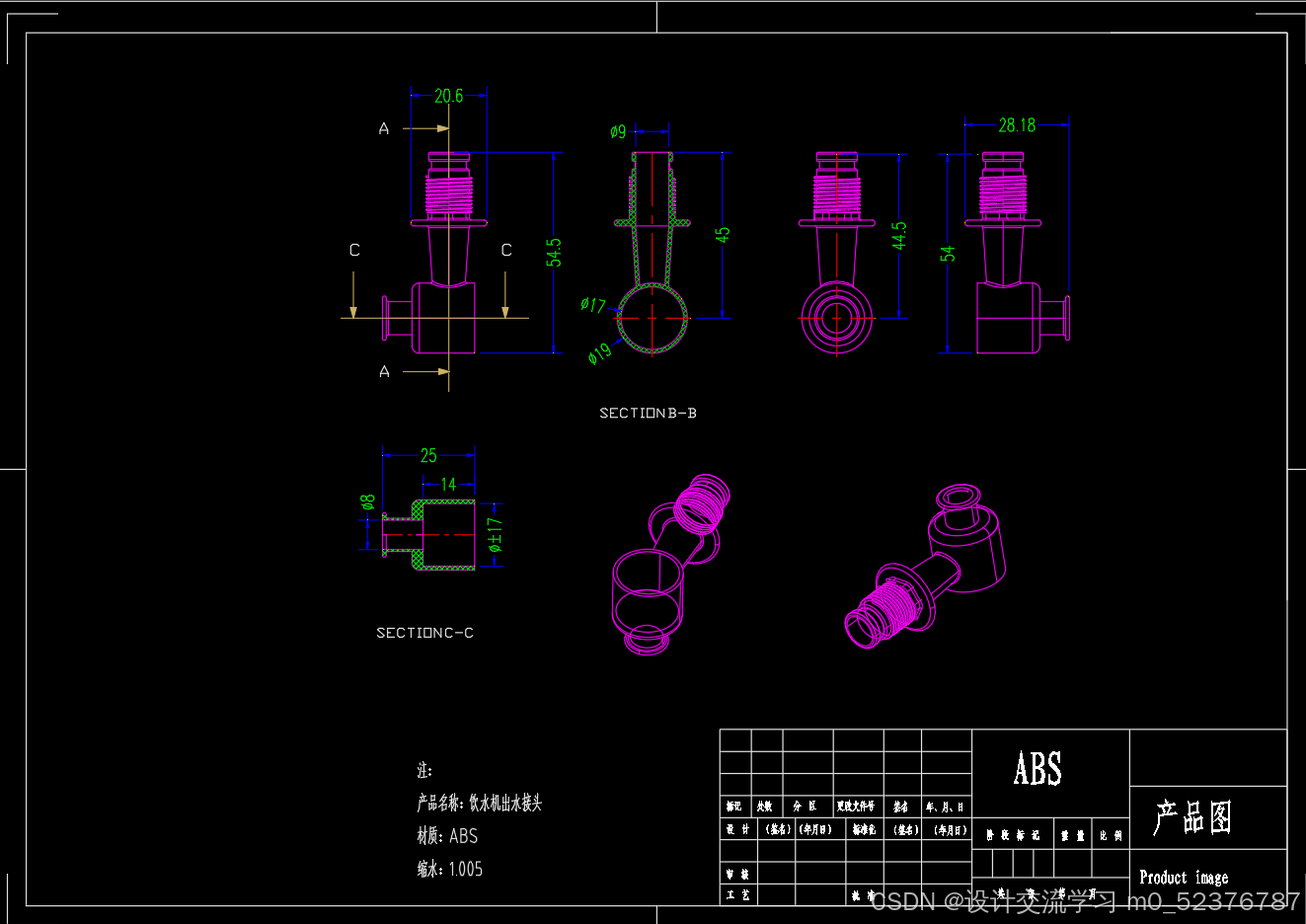Select the lower section marker letter A
Viewport: 1306px width, 924px height.
click(384, 371)
